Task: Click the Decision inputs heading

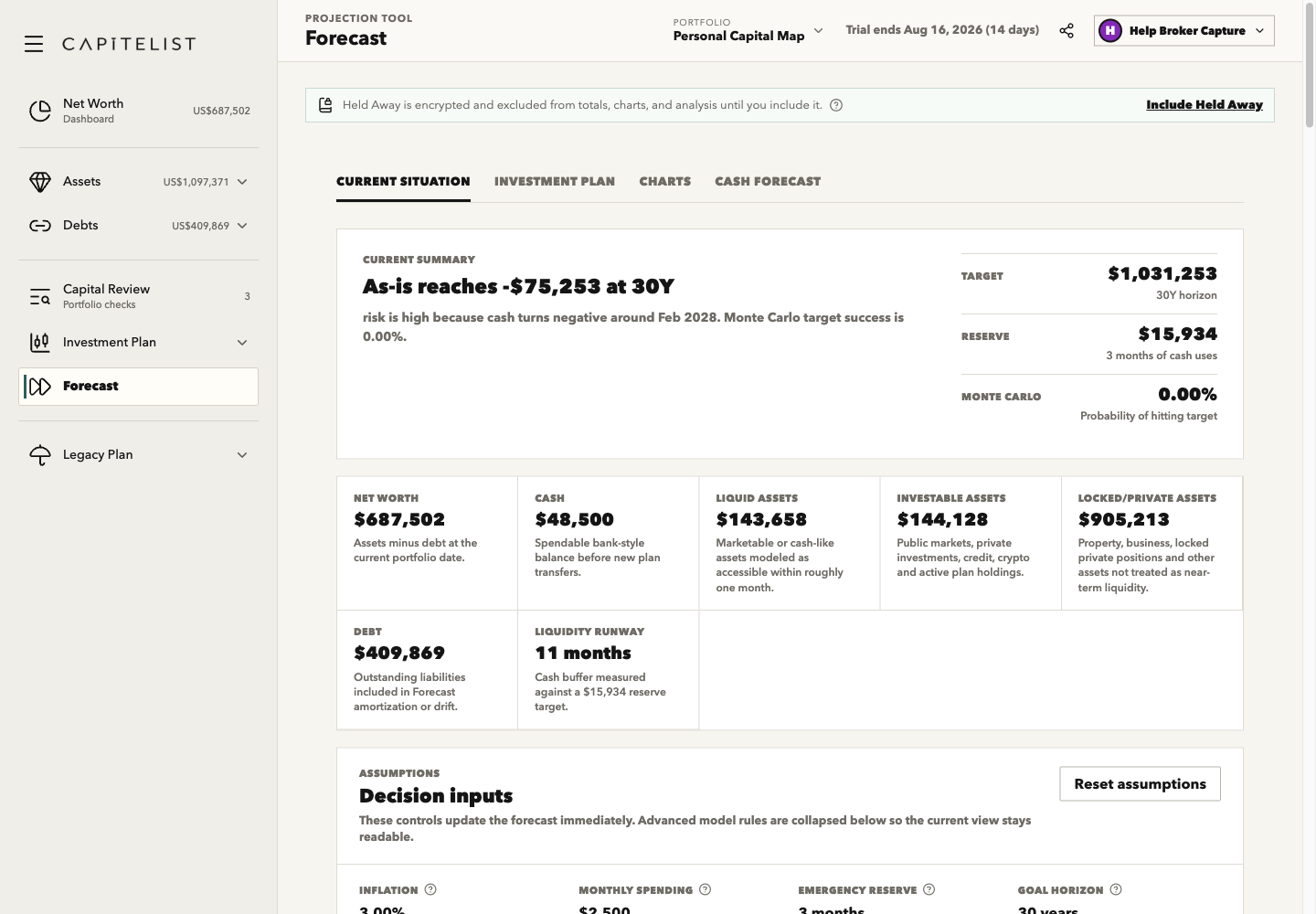Action: [x=436, y=795]
